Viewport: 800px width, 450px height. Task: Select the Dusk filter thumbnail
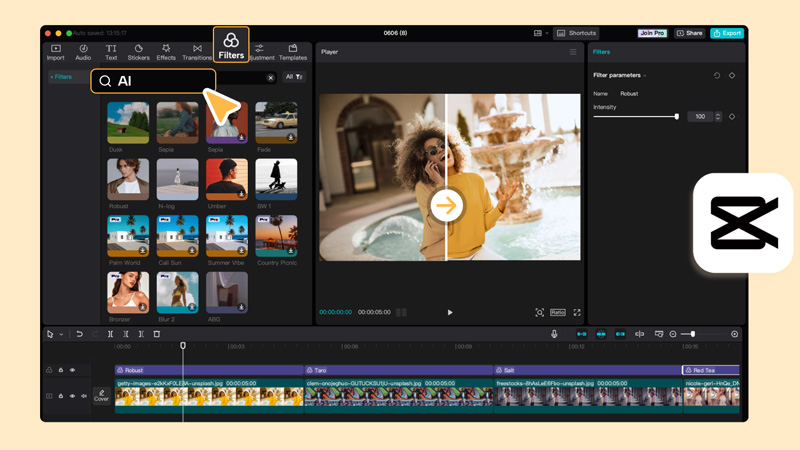coord(128,123)
